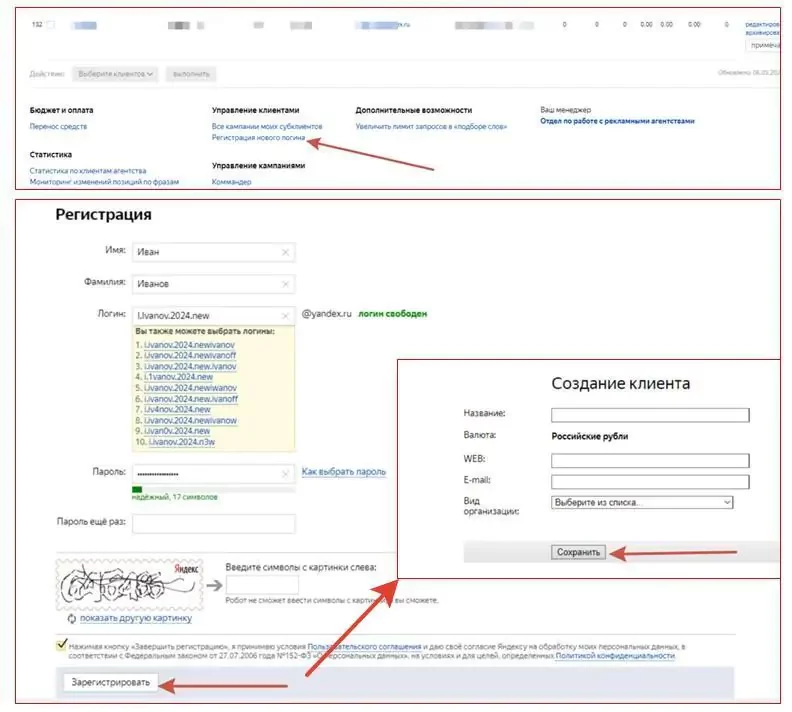792x712 pixels.
Task: Open 'Политикой конфиденциальности' link
Action: point(615,656)
